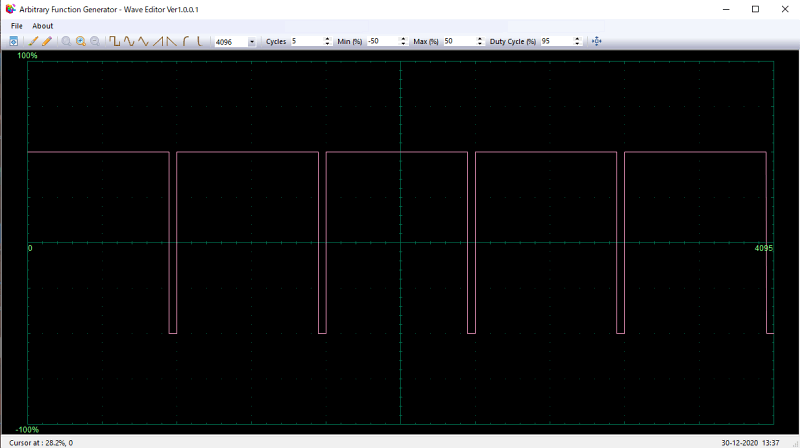Generate a falling ramp sawtooth waveform
Image resolution: width=800 pixels, height=448 pixels.
pyautogui.click(x=171, y=41)
